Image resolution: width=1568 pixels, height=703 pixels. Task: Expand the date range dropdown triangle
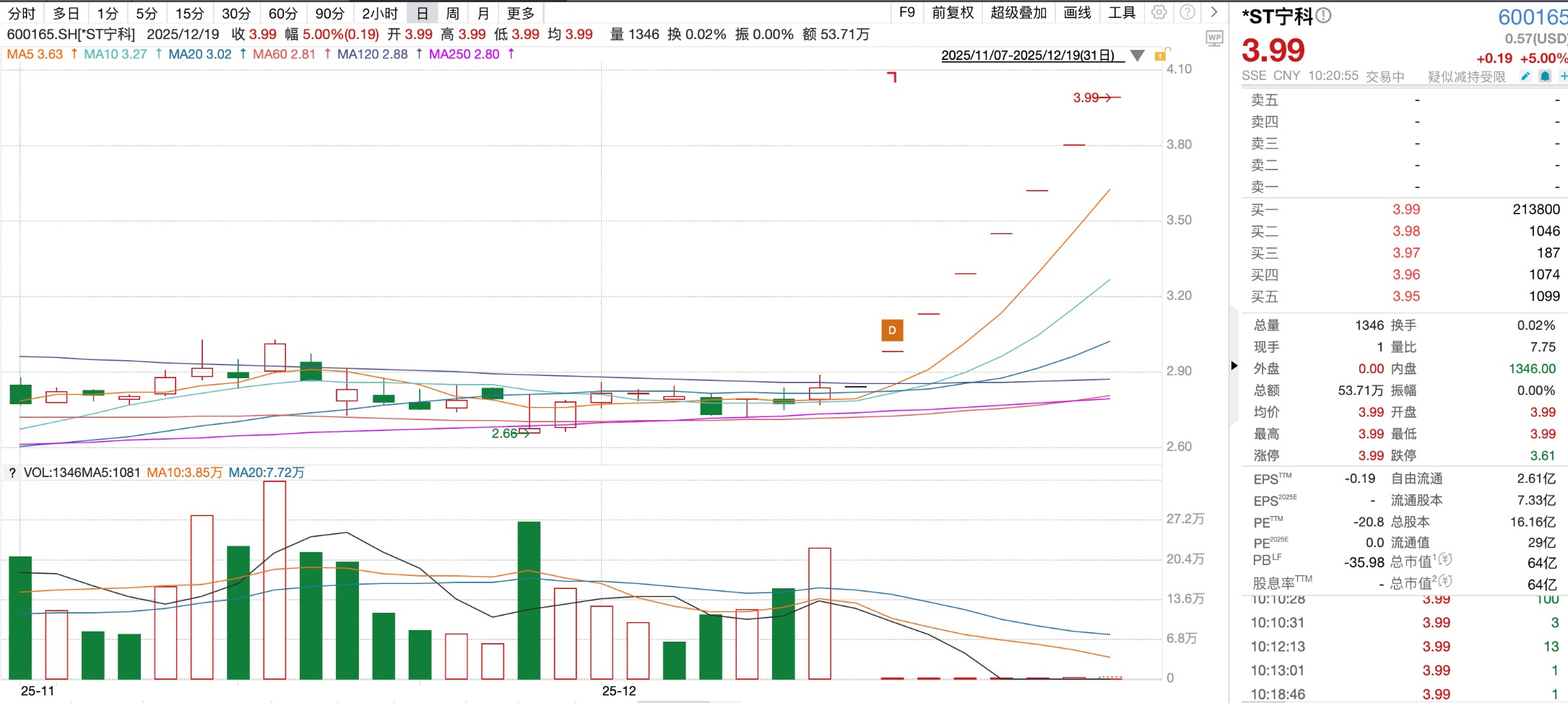pyautogui.click(x=1137, y=56)
